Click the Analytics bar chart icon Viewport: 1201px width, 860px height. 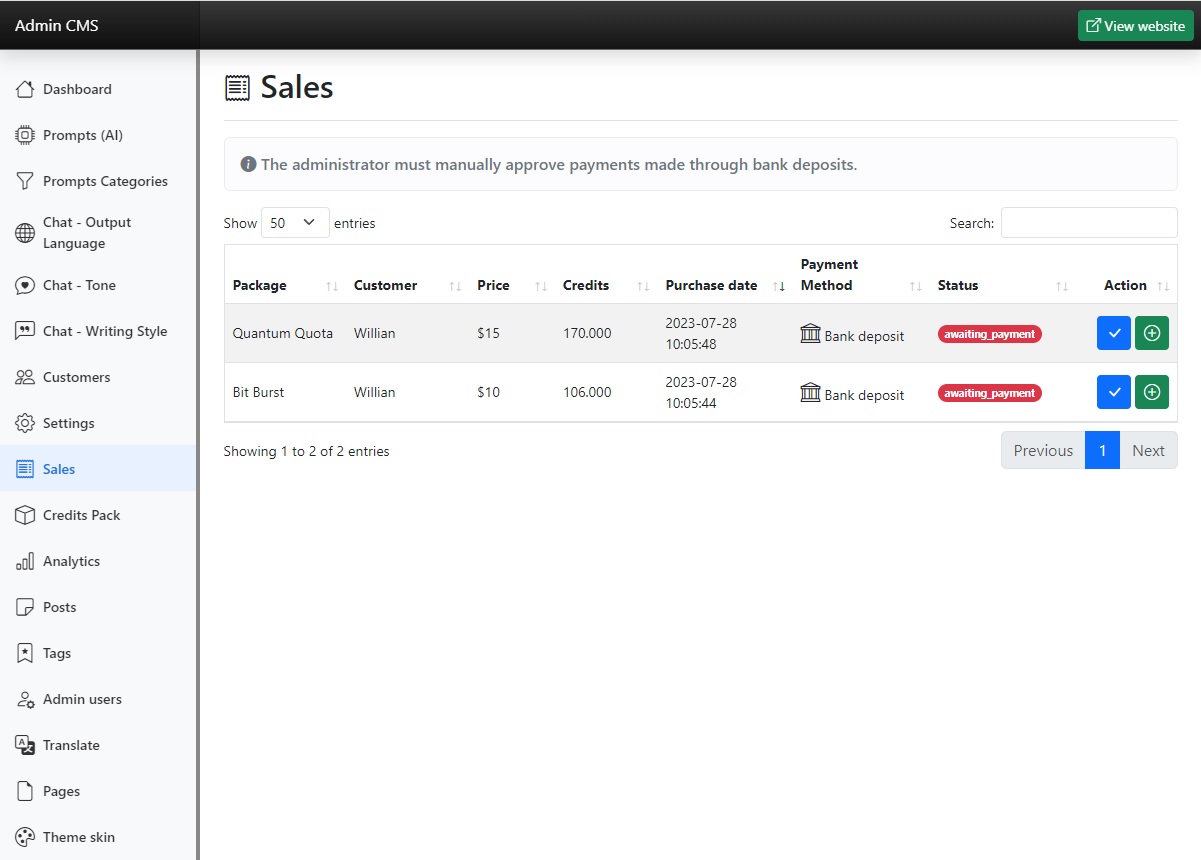pyautogui.click(x=25, y=561)
